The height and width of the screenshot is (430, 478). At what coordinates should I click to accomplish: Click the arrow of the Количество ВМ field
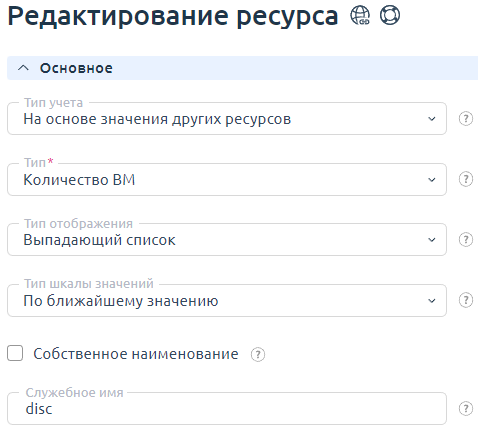(x=432, y=180)
